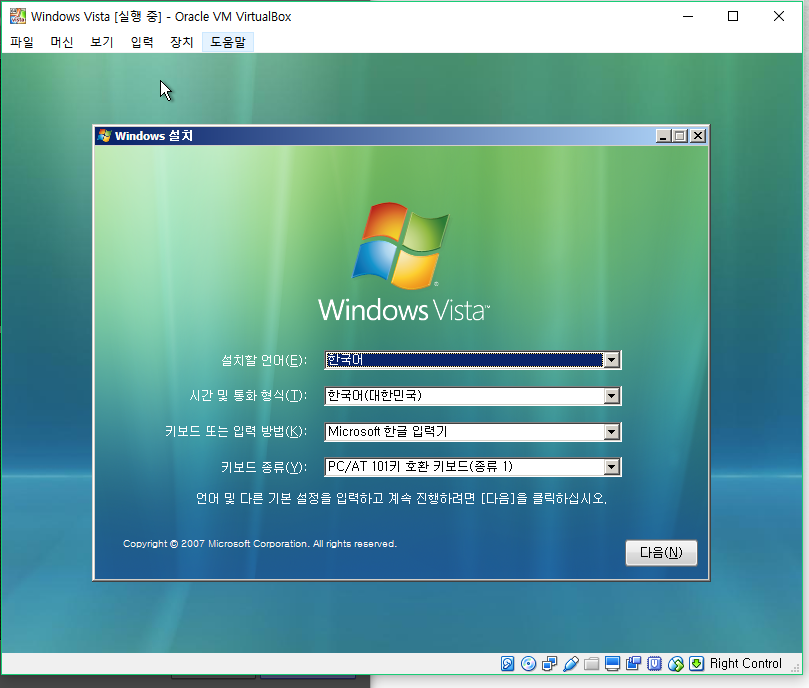Click the CPU virtualization chip icon

click(x=654, y=664)
